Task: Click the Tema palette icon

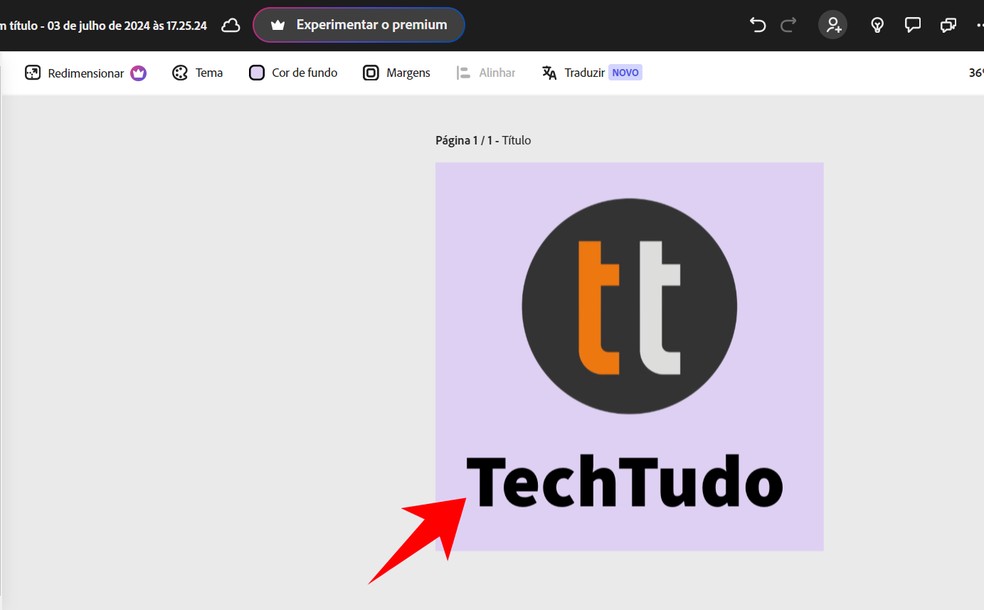Action: tap(180, 73)
